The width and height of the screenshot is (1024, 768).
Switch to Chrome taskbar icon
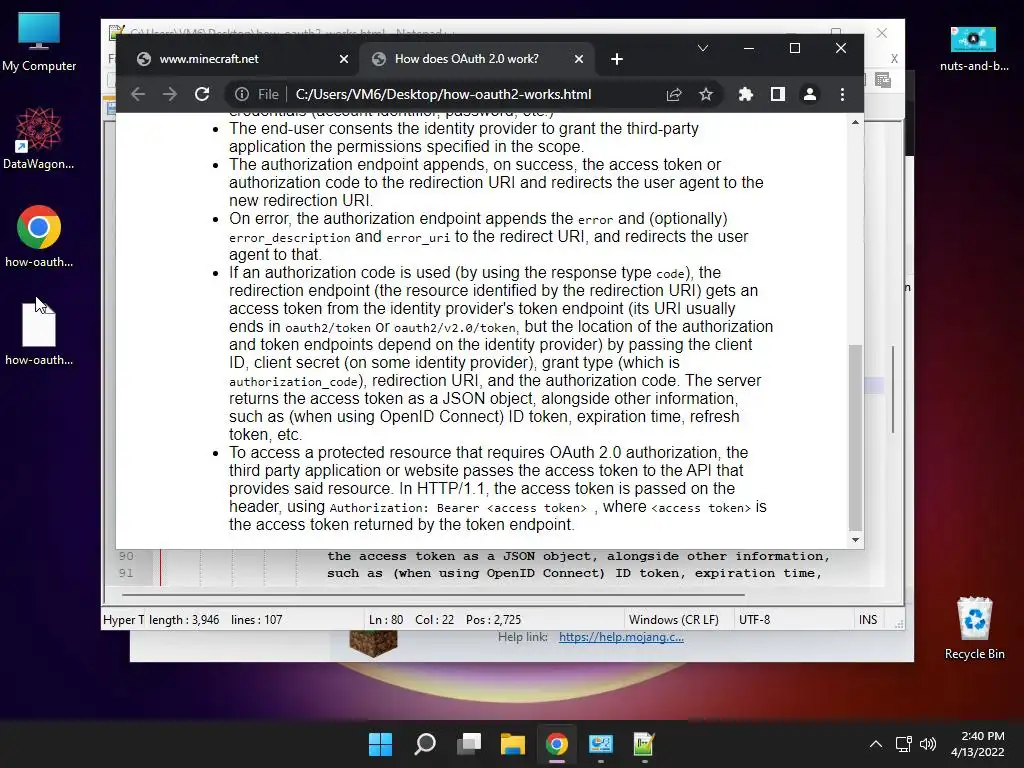click(x=557, y=744)
